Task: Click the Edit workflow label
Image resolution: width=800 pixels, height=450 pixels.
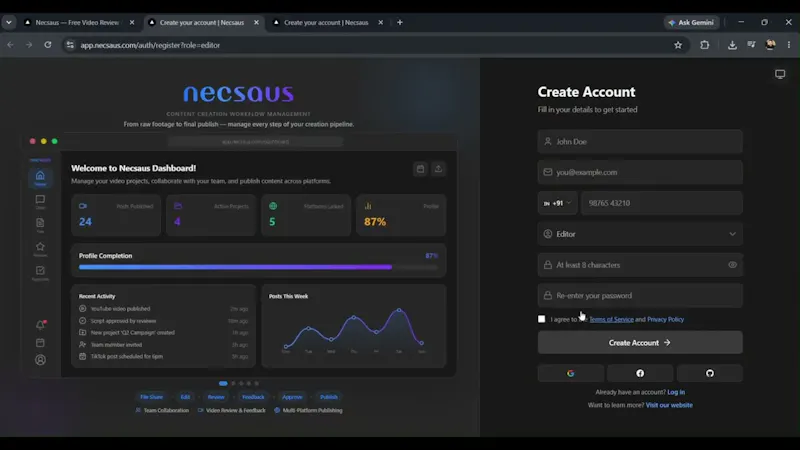Action: [185, 397]
